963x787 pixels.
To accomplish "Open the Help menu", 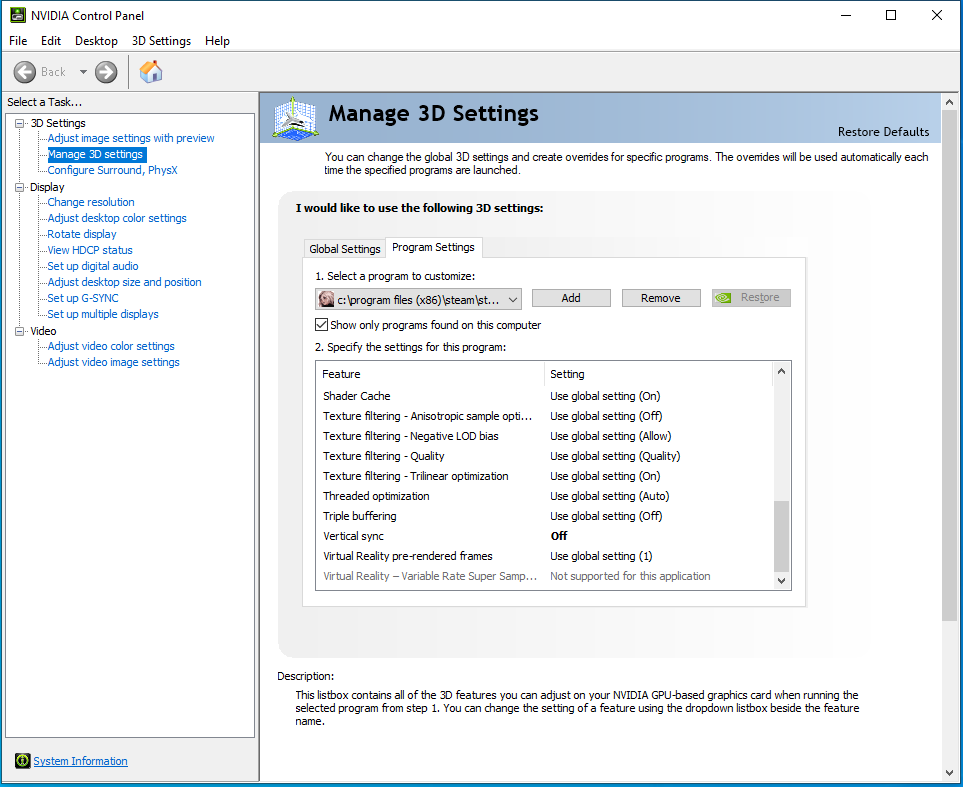I will tap(217, 41).
